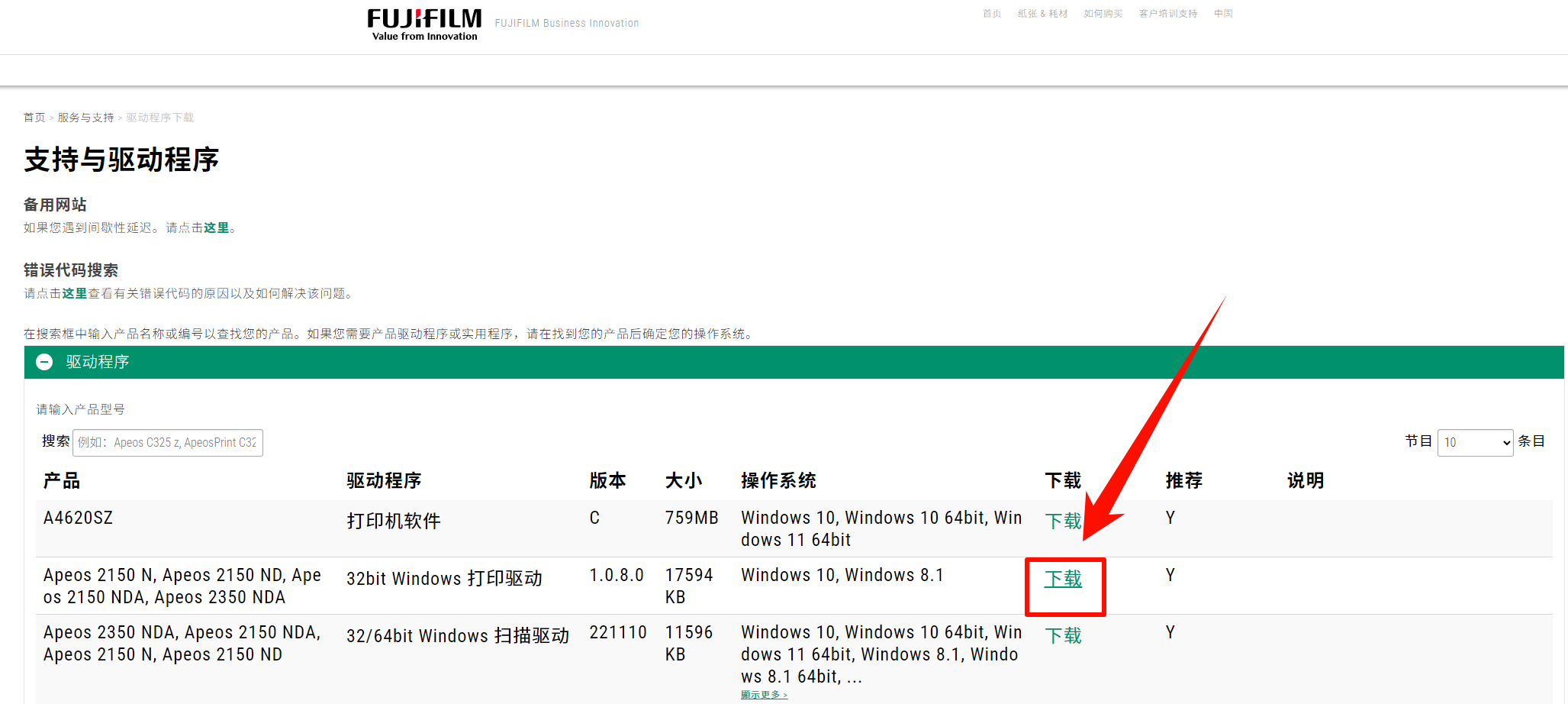This screenshot has height=704, width=1568.
Task: Open 客户培训支持 in top navigation
Action: coord(1167,14)
